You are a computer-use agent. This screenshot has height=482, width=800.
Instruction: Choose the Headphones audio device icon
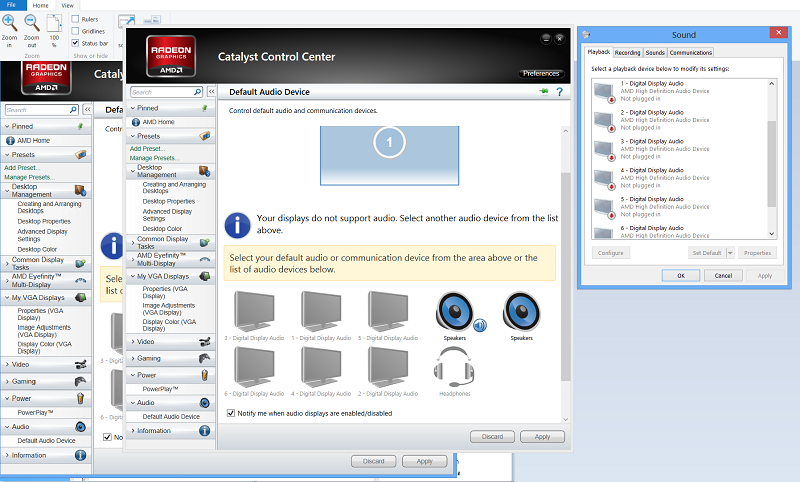click(x=454, y=367)
